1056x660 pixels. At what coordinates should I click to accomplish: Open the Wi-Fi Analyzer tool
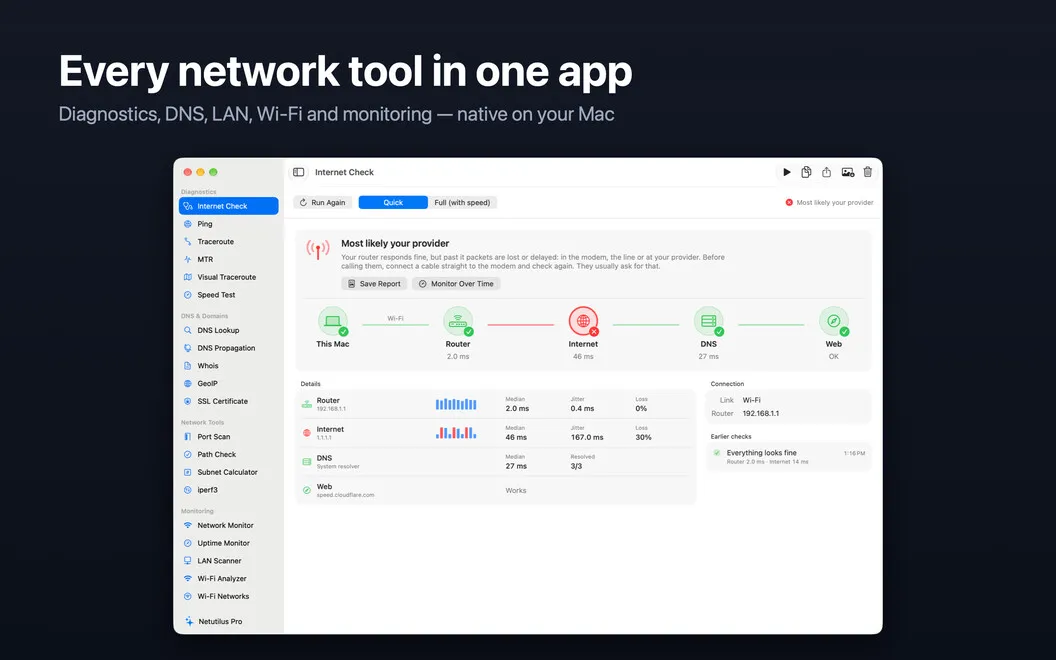(x=229, y=579)
